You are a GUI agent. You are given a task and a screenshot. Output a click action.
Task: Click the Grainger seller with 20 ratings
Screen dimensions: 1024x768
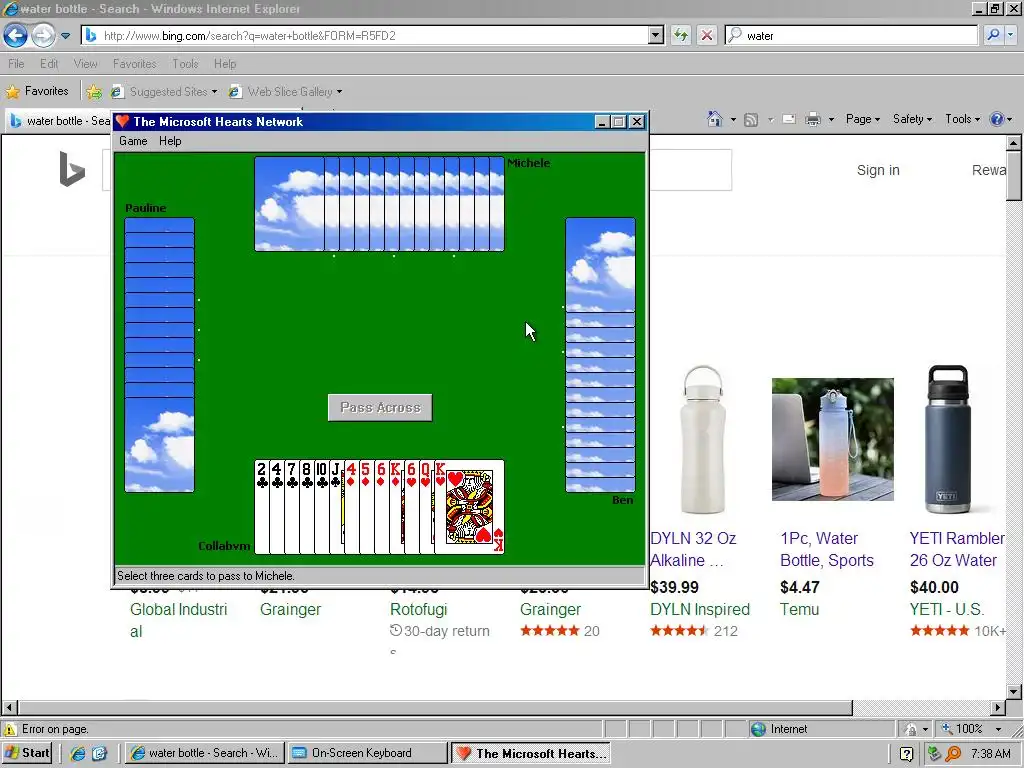pos(551,609)
